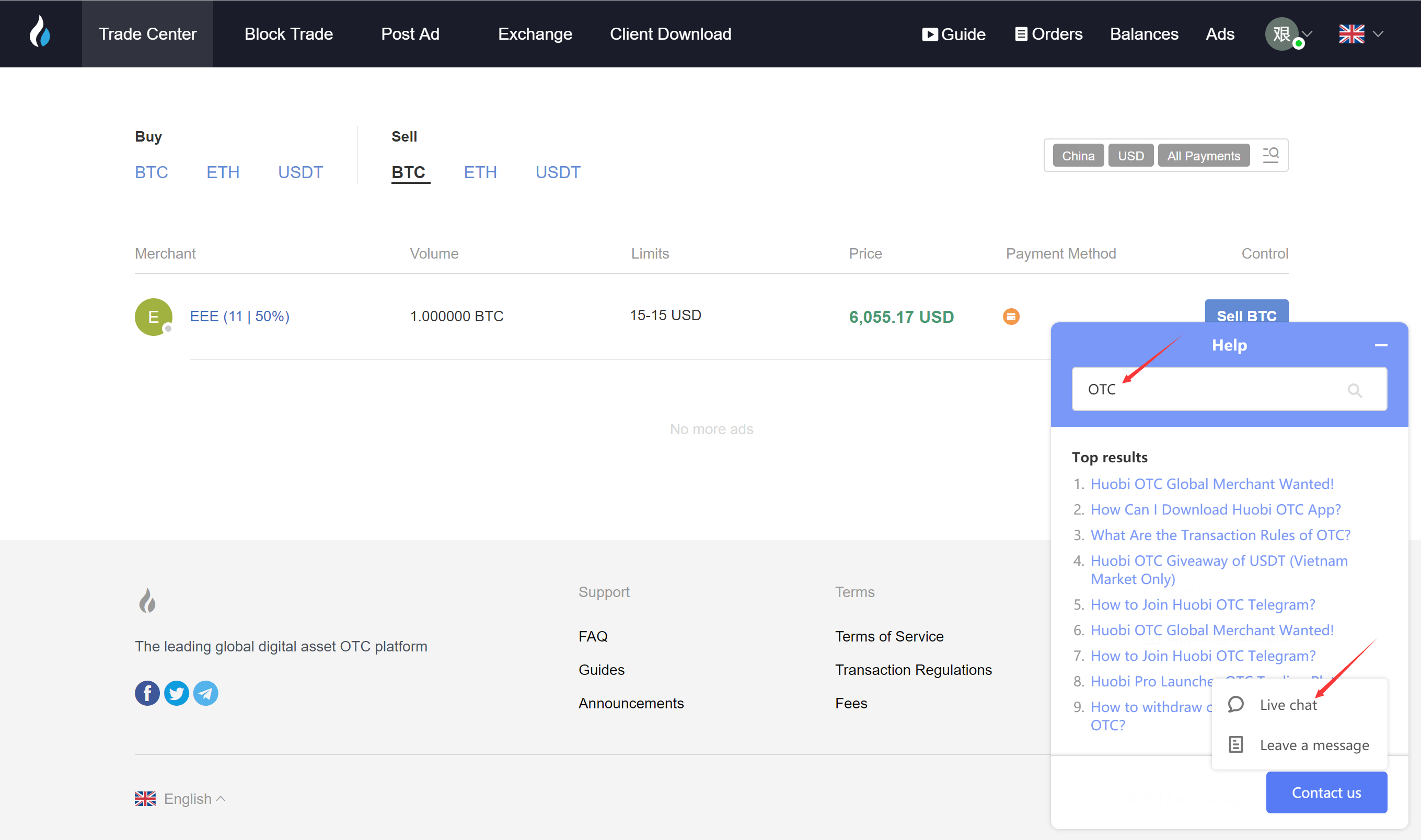Open the Announcements footer link
The height and width of the screenshot is (840, 1421).
pyautogui.click(x=631, y=703)
